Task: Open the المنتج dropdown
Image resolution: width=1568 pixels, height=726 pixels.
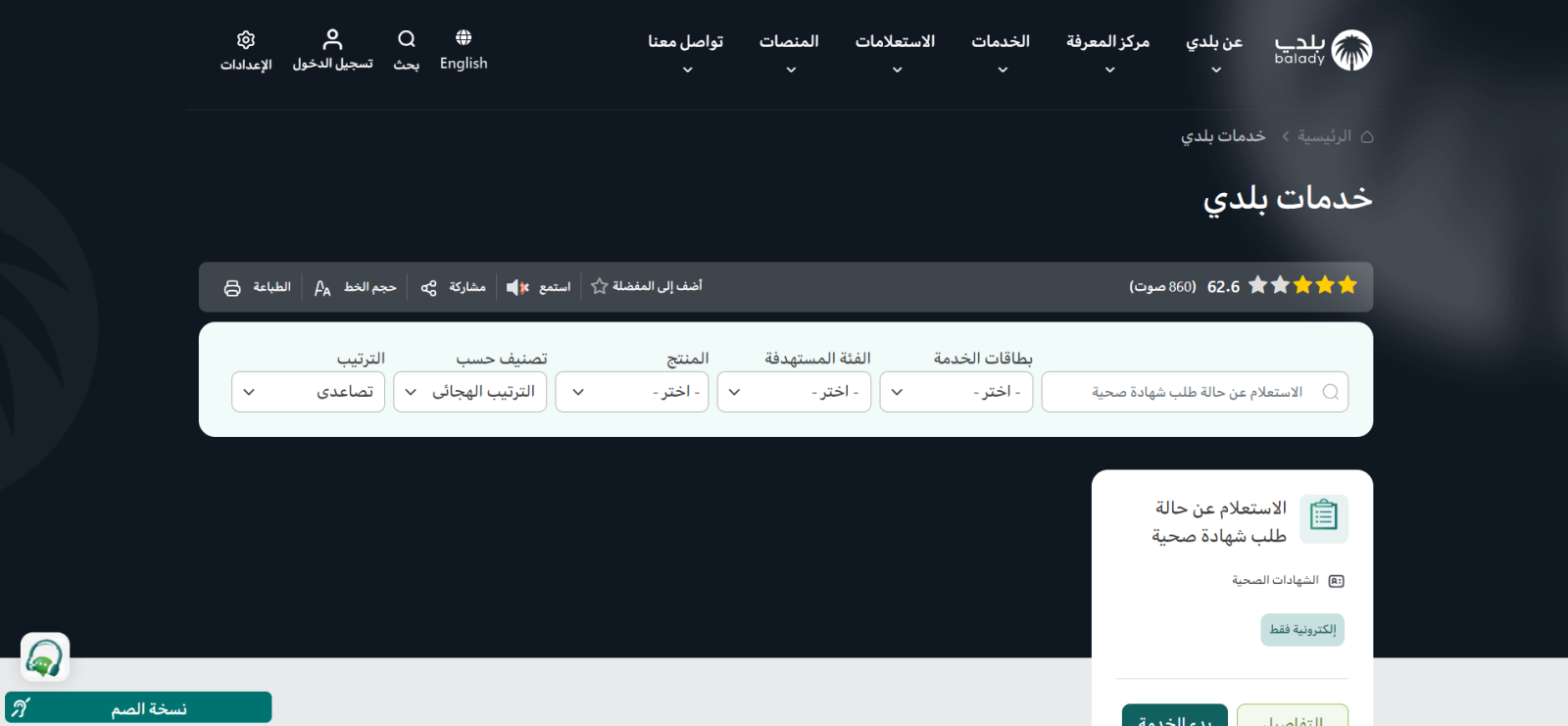Action: [632, 392]
